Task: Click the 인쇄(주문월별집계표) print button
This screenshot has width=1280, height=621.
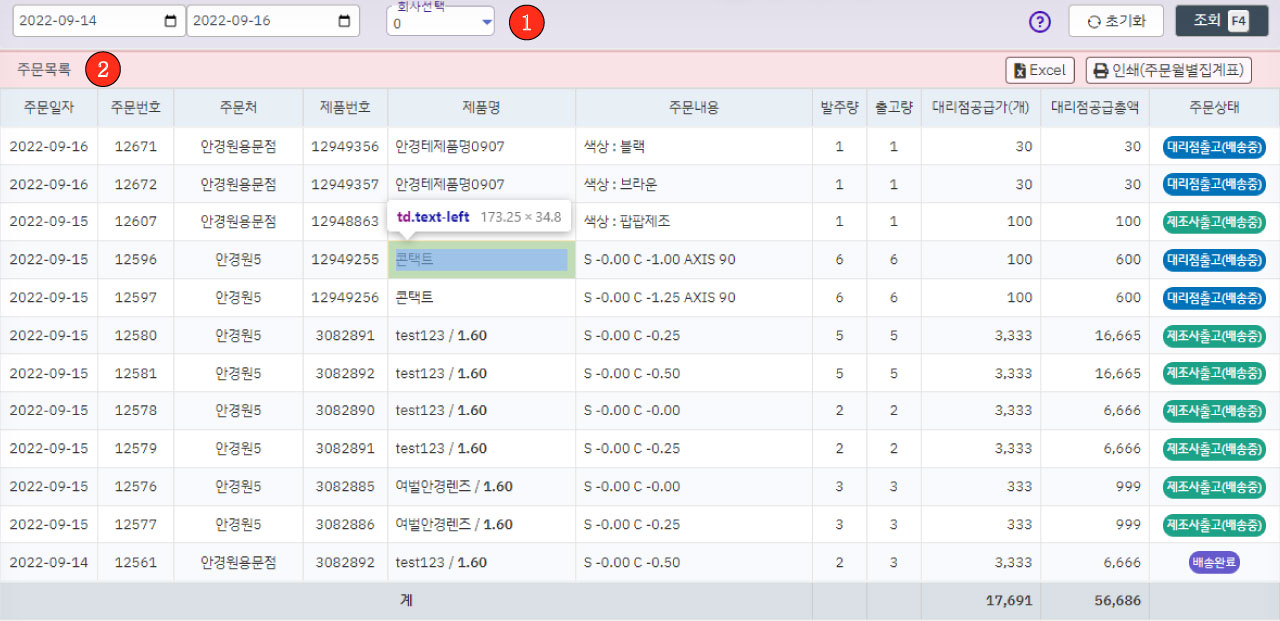Action: coord(1168,70)
